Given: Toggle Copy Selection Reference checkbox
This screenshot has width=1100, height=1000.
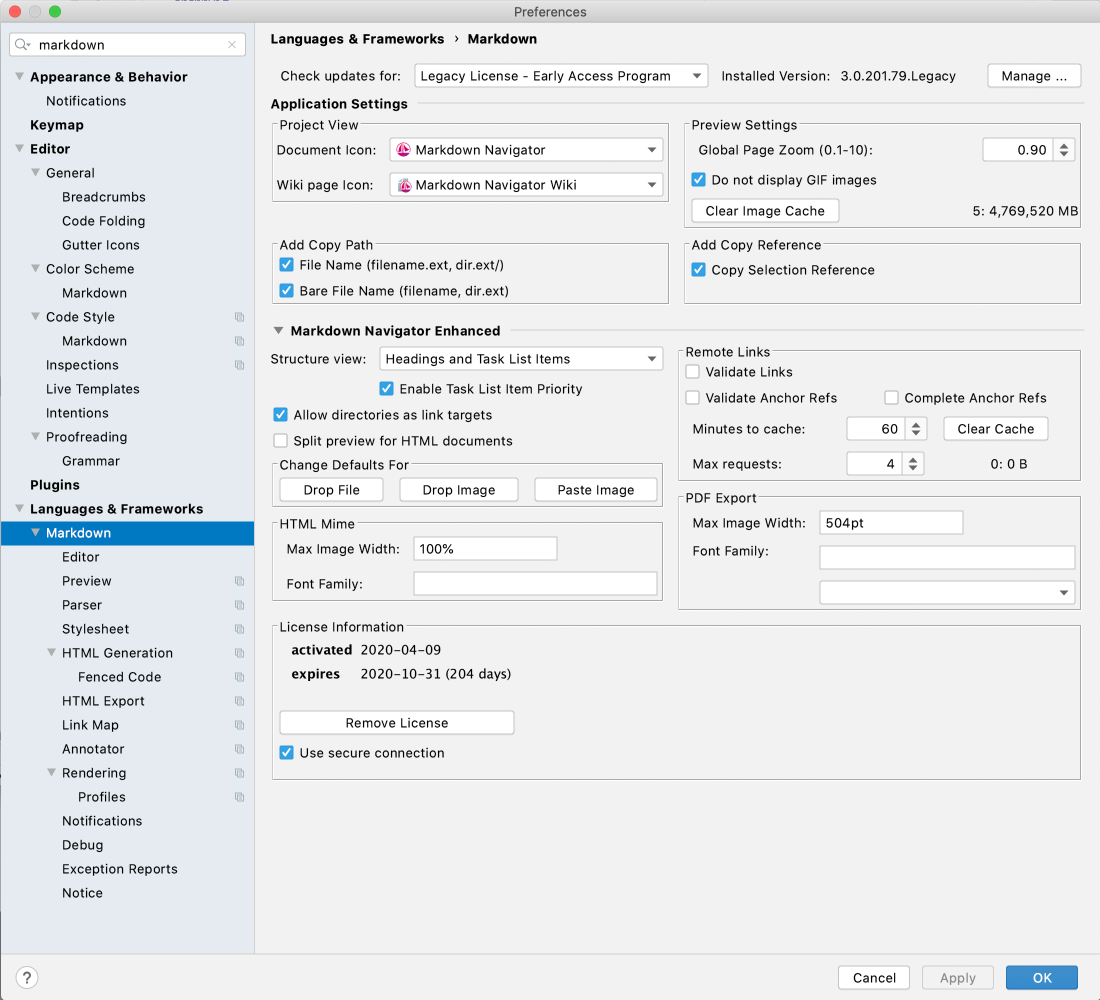Looking at the screenshot, I should click(x=698, y=269).
